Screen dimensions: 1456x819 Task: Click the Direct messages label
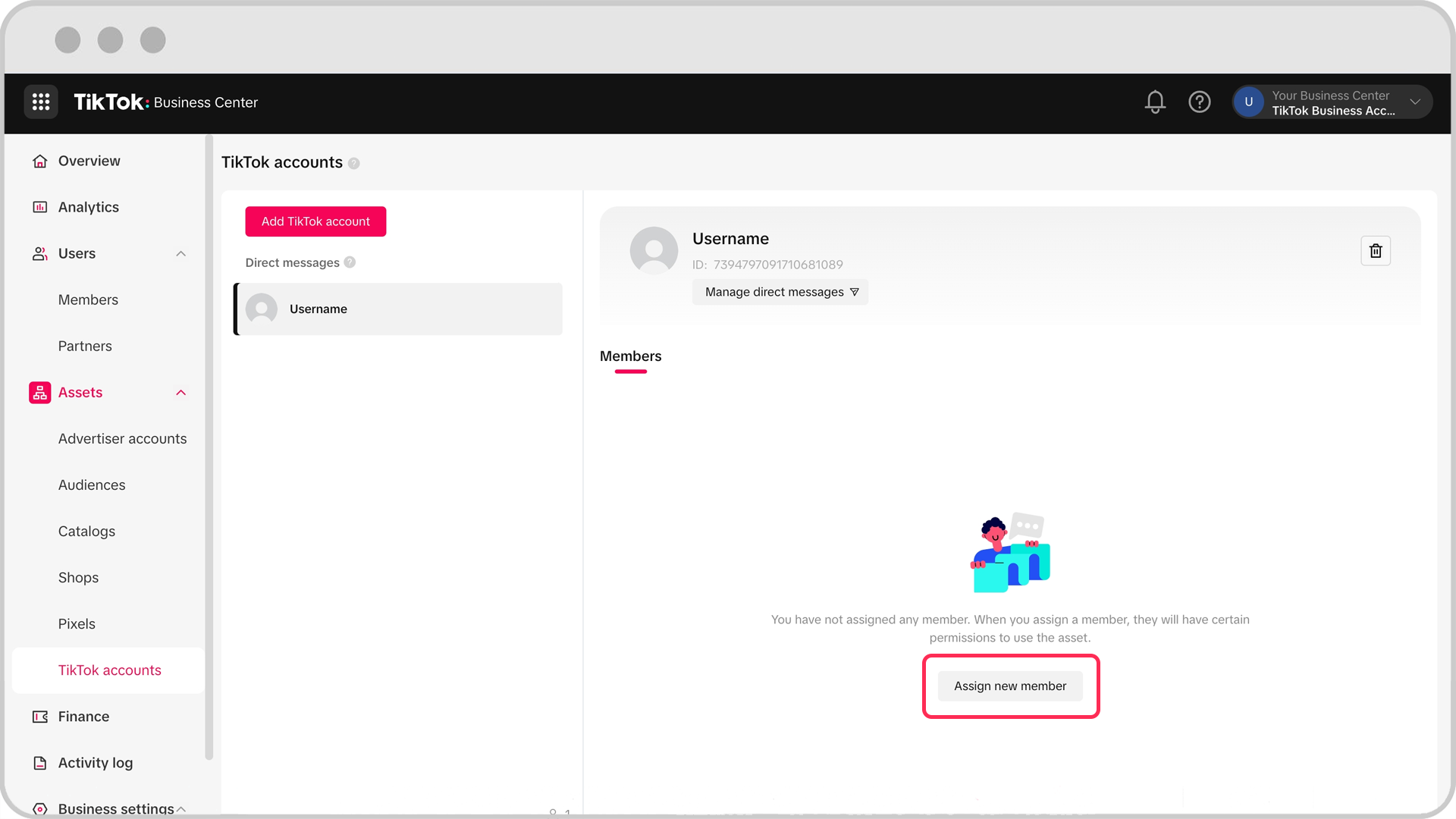tap(292, 262)
